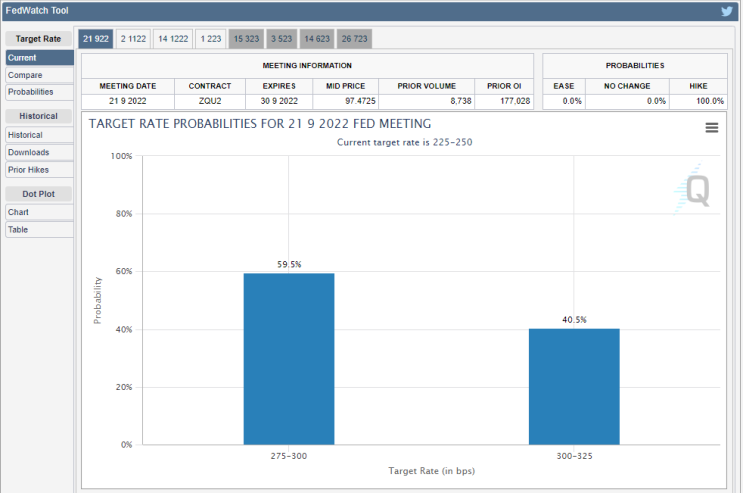Switch to the 14 1222 meeting tab
This screenshot has width=743, height=493.
173,39
